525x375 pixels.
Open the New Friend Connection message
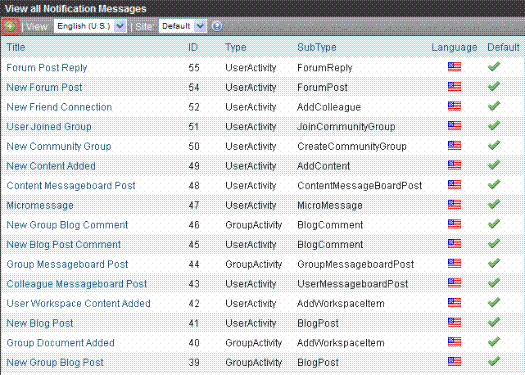[x=59, y=107]
